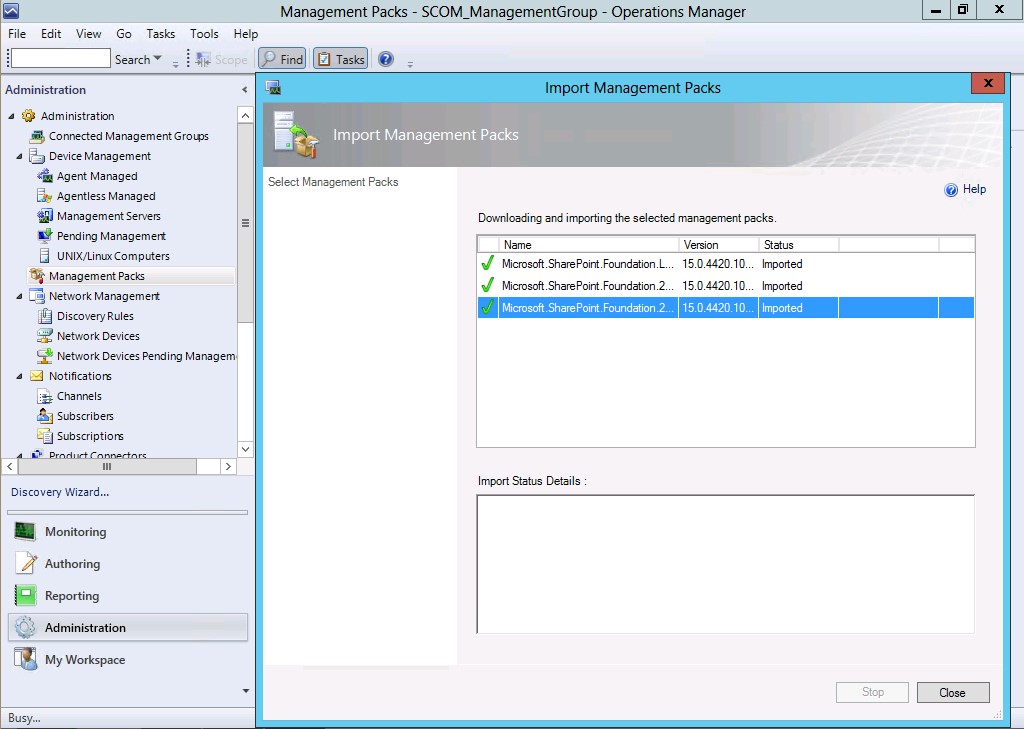The height and width of the screenshot is (729, 1024).
Task: Click the UNIX/Linux Computers icon
Action: [x=44, y=256]
